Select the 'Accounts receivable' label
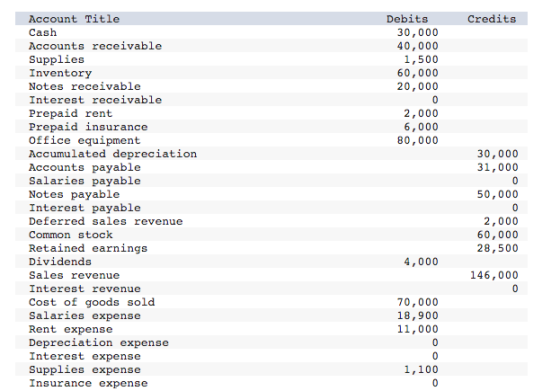 click(x=95, y=46)
